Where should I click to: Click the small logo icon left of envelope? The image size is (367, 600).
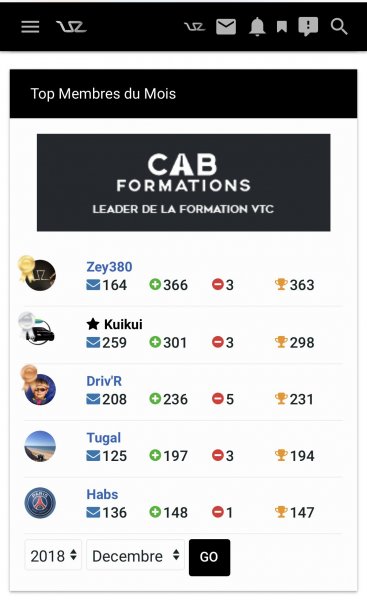click(194, 27)
